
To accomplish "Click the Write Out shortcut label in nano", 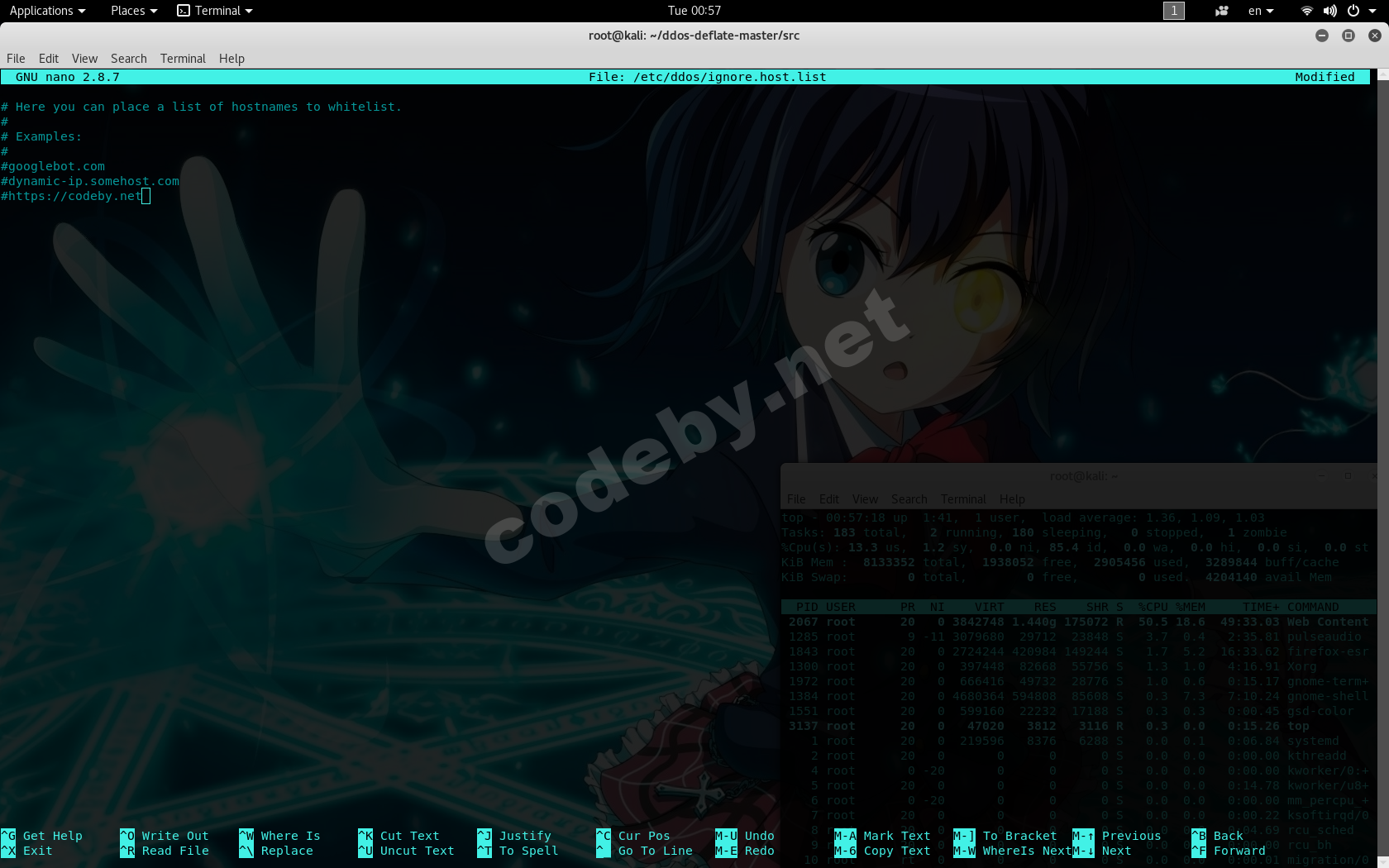I will click(175, 836).
